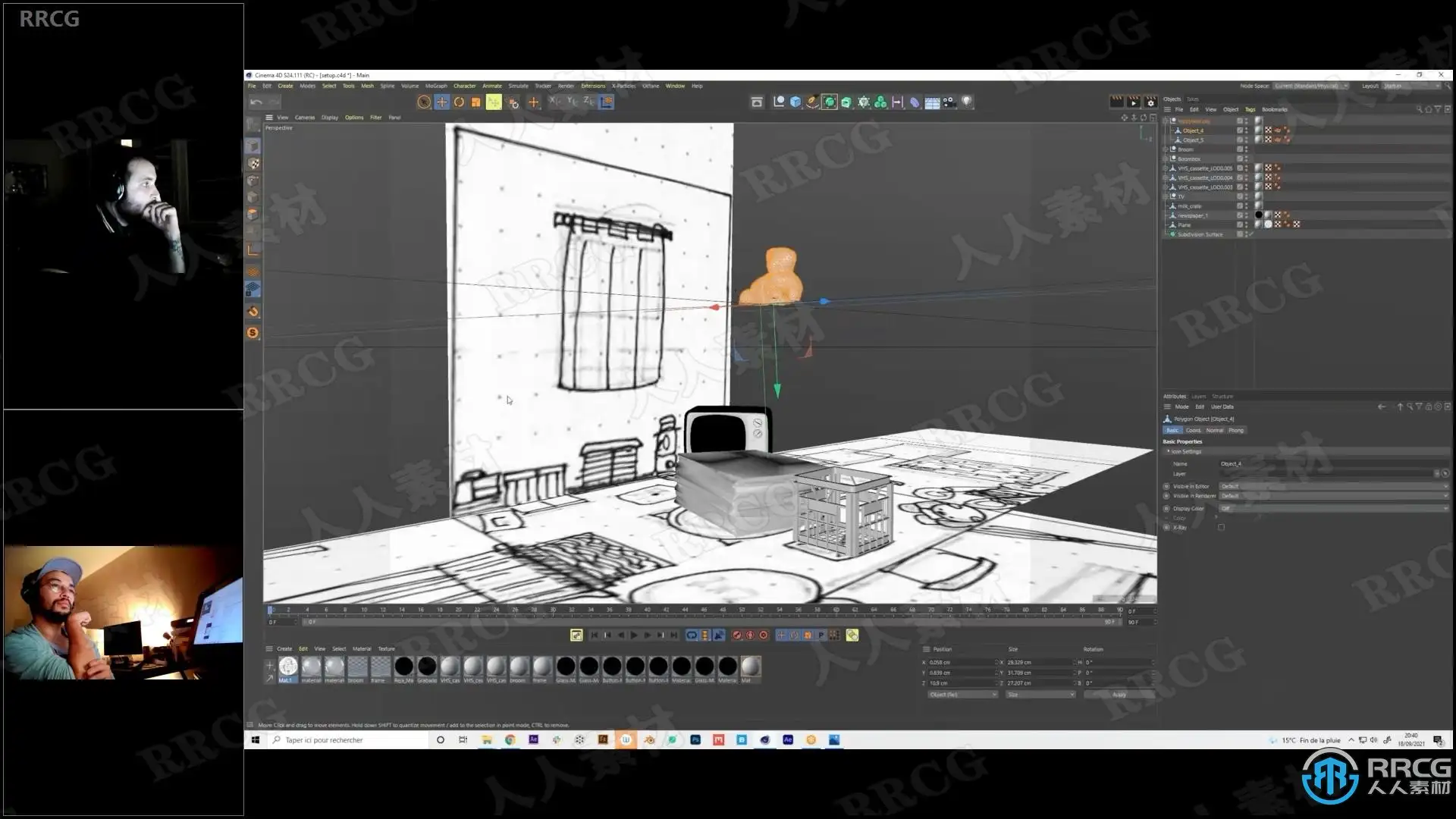
Task: Select the Rotate tool in toolbar
Action: coord(459,102)
